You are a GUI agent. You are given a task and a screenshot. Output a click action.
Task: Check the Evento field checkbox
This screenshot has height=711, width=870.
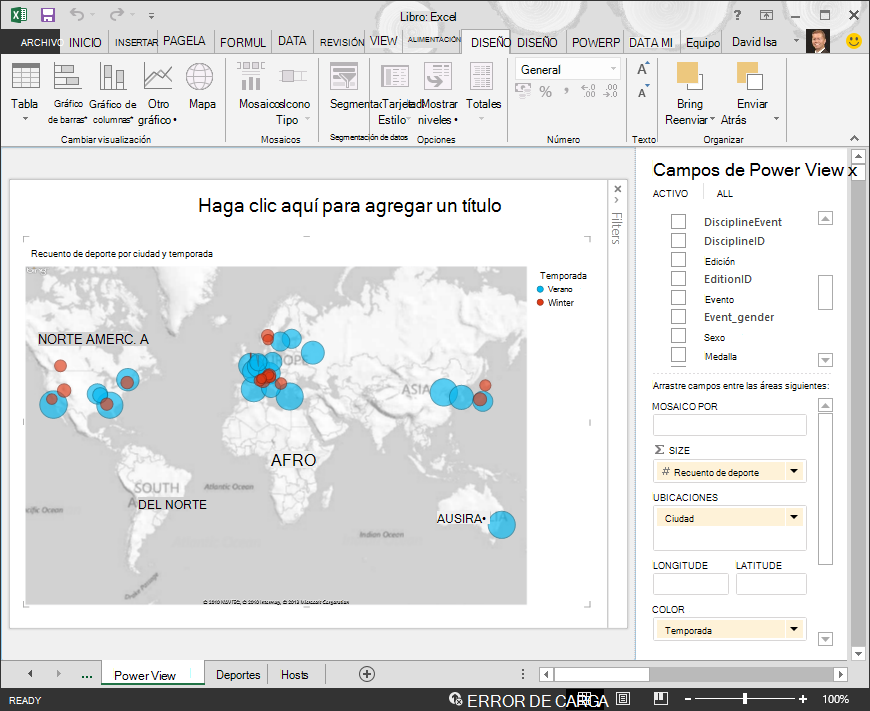678,297
